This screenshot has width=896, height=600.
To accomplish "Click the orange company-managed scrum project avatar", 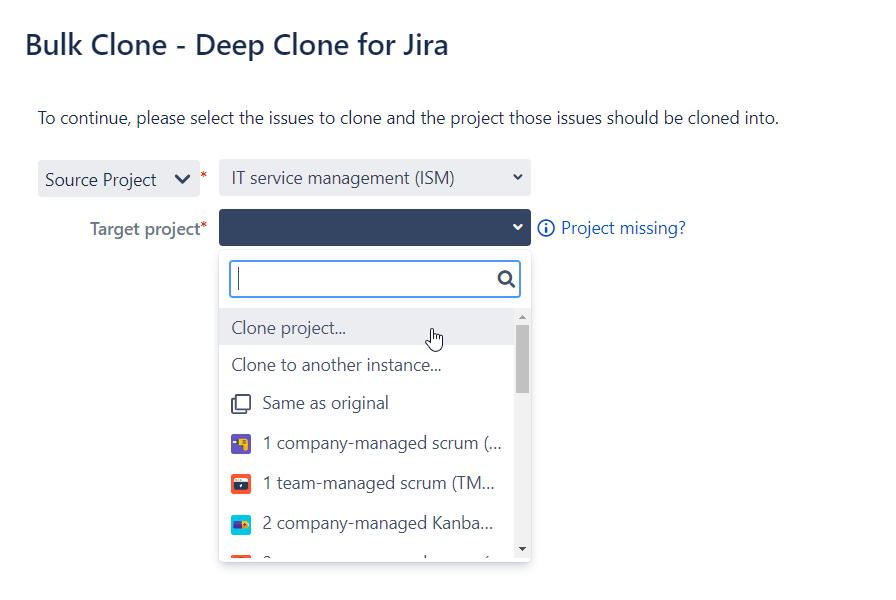I will click(x=240, y=443).
